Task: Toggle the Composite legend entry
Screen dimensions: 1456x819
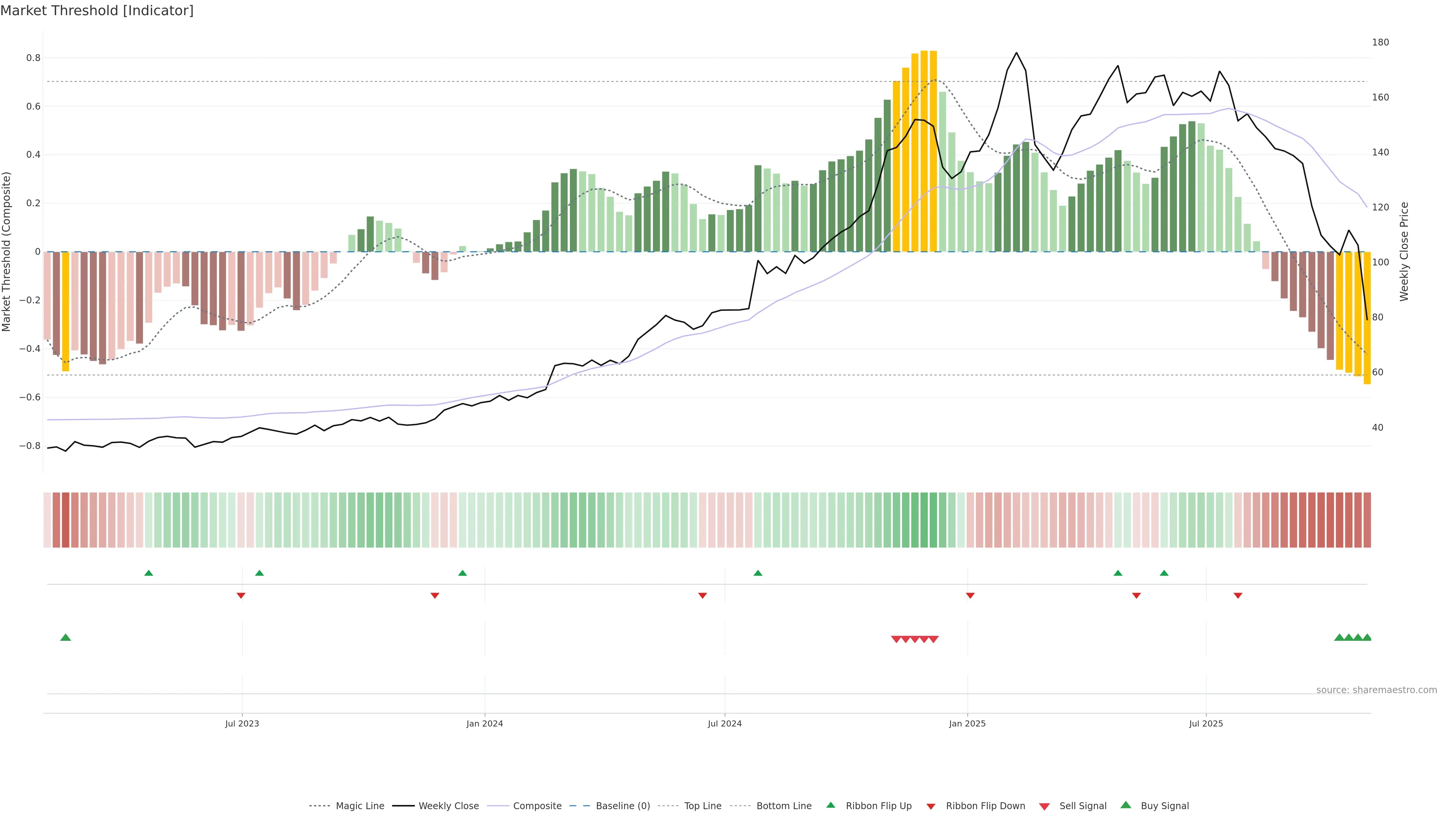Action: (x=537, y=806)
